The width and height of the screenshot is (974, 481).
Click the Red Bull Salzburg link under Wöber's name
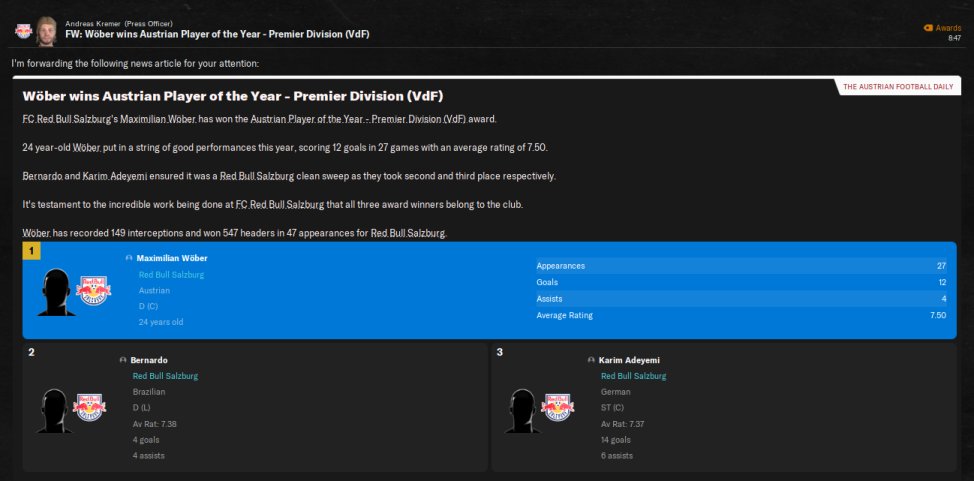click(x=172, y=274)
